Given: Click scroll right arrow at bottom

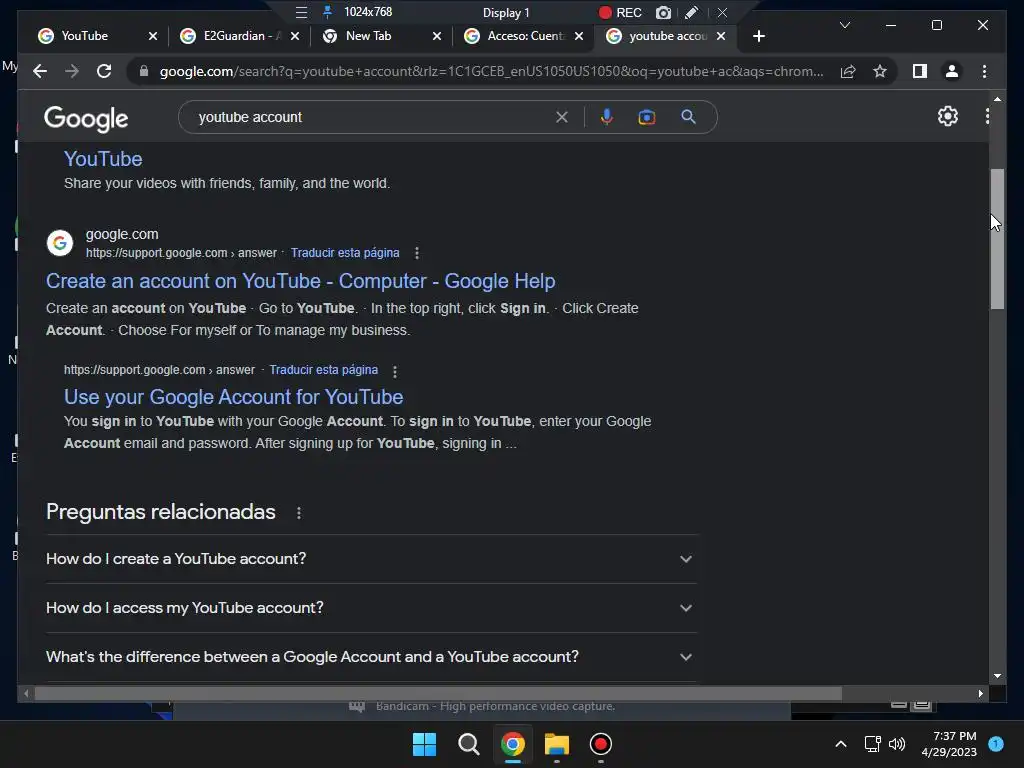Looking at the screenshot, I should pos(980,694).
